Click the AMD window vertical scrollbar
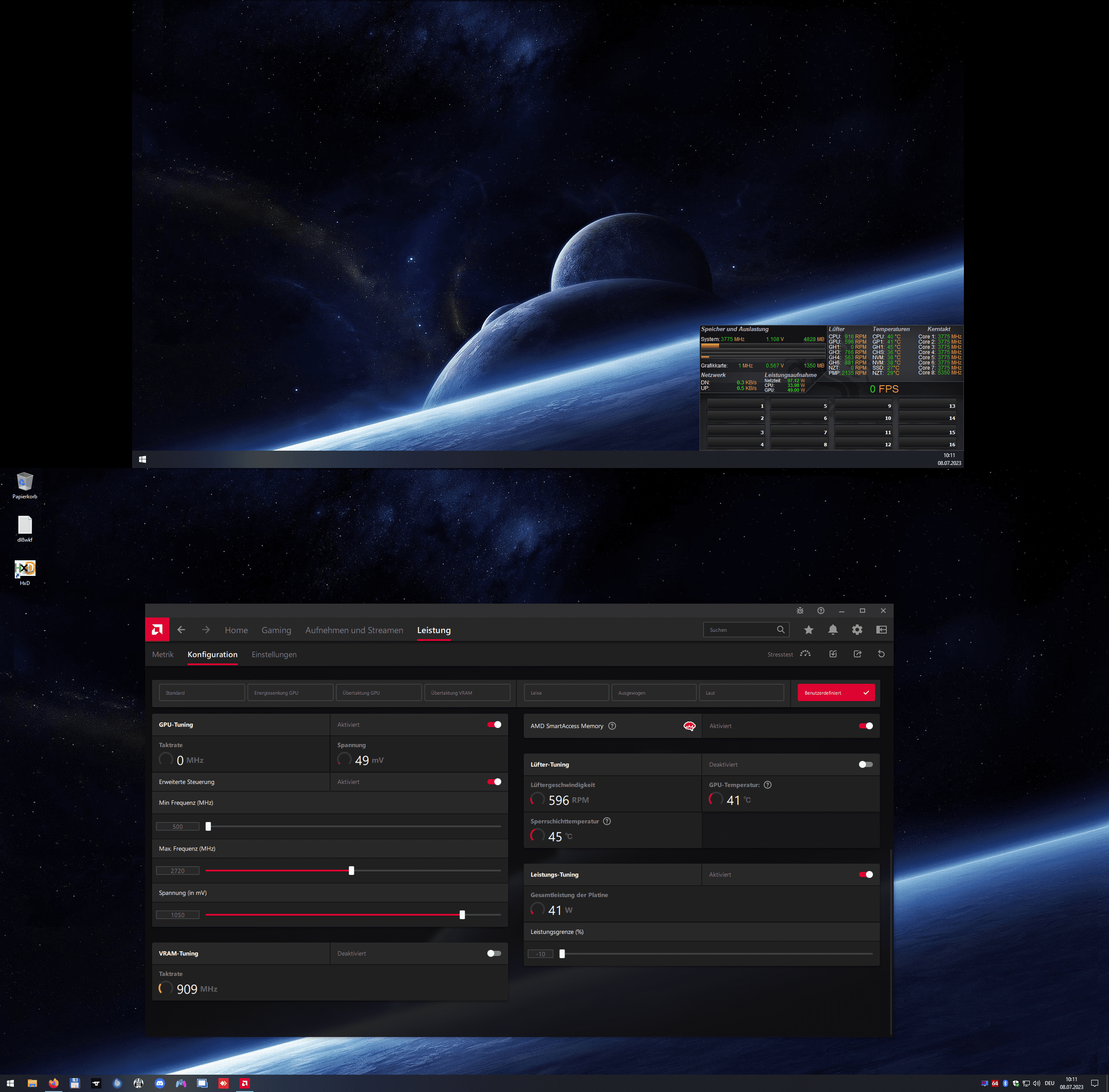1109x1092 pixels. tap(891, 942)
